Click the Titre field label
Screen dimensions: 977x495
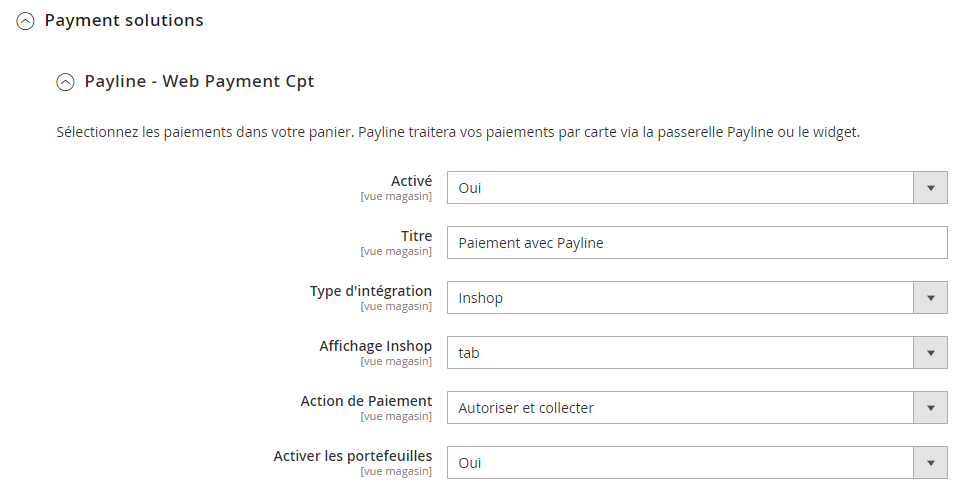(x=416, y=236)
